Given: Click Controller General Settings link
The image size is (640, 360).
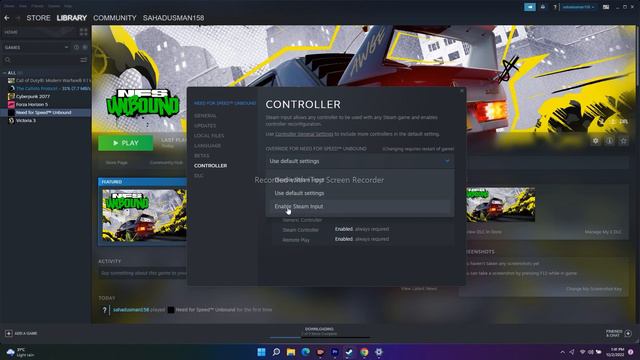Looking at the screenshot, I should [304, 134].
